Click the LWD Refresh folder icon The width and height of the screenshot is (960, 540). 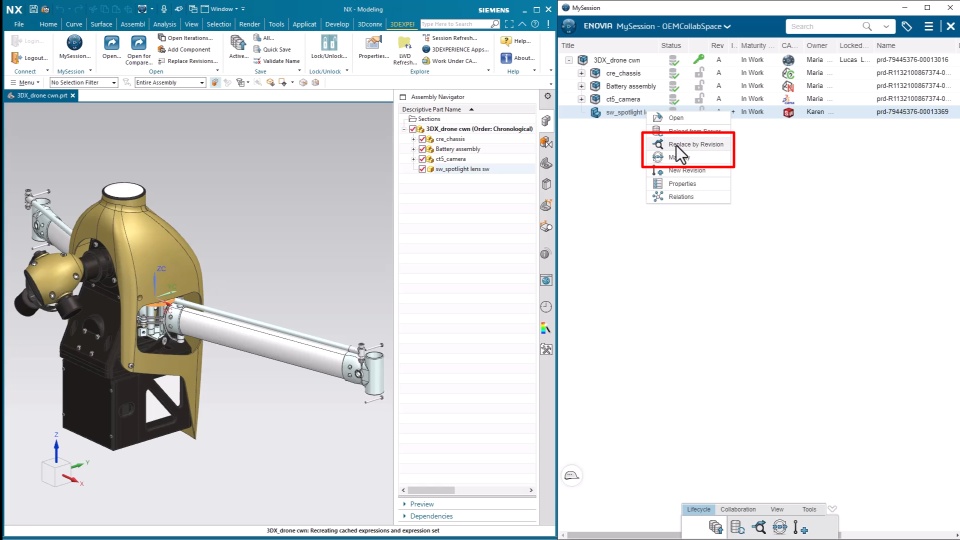pos(404,43)
